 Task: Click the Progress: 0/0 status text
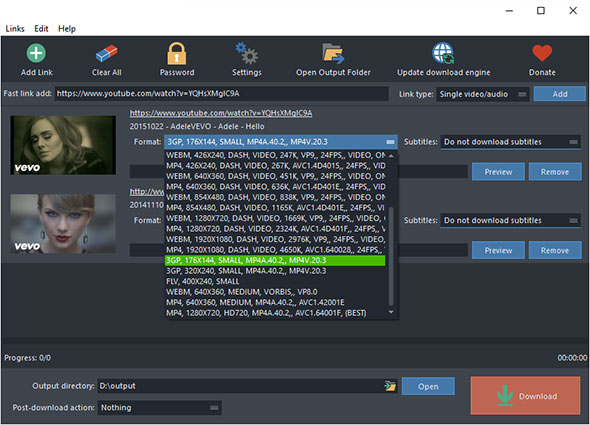click(x=27, y=358)
